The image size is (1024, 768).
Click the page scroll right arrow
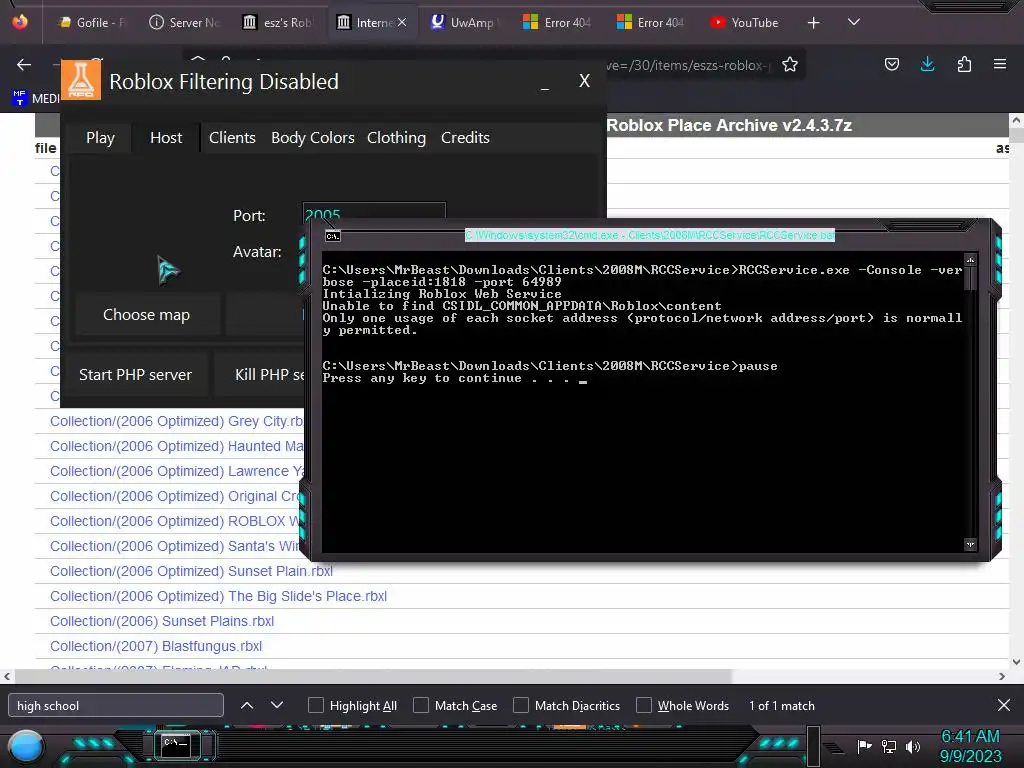point(1002,676)
